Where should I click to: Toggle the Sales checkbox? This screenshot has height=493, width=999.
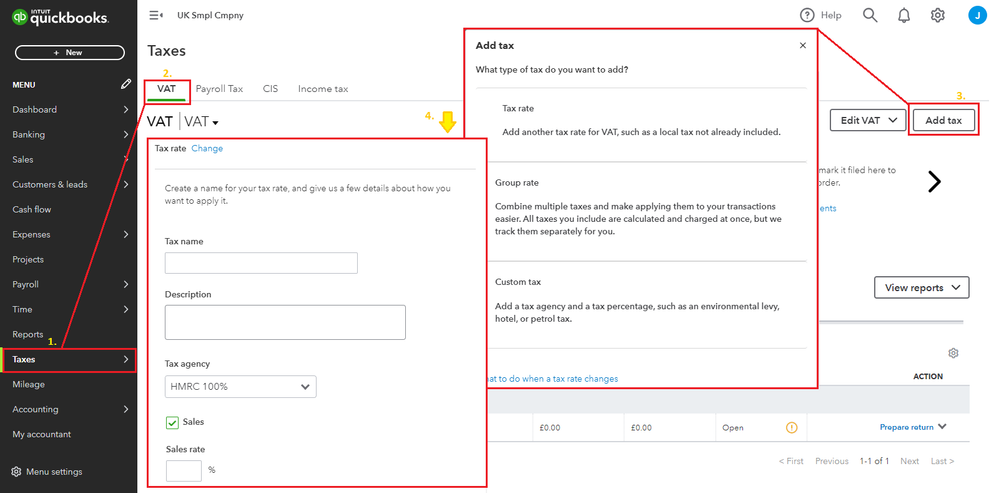pos(172,423)
